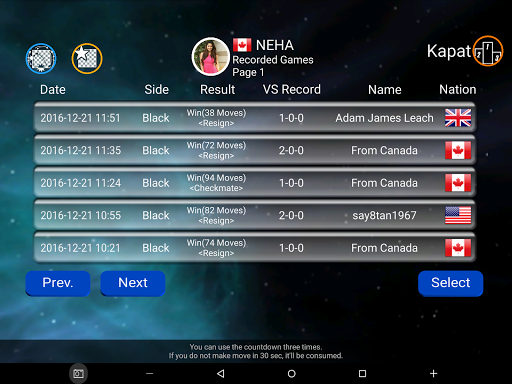Click the Select button

coord(451,283)
